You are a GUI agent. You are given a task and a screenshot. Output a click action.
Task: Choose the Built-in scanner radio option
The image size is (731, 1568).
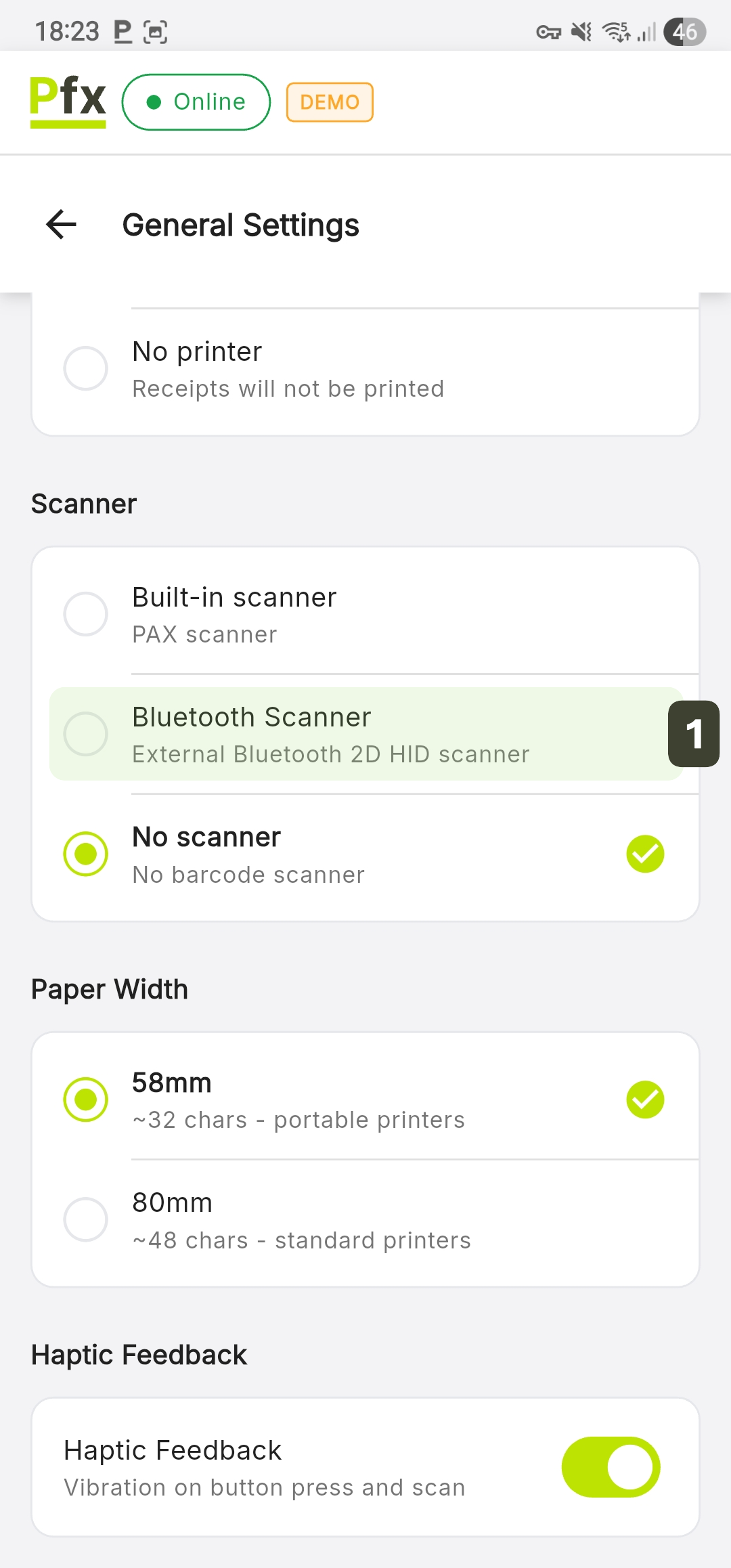tap(86, 614)
